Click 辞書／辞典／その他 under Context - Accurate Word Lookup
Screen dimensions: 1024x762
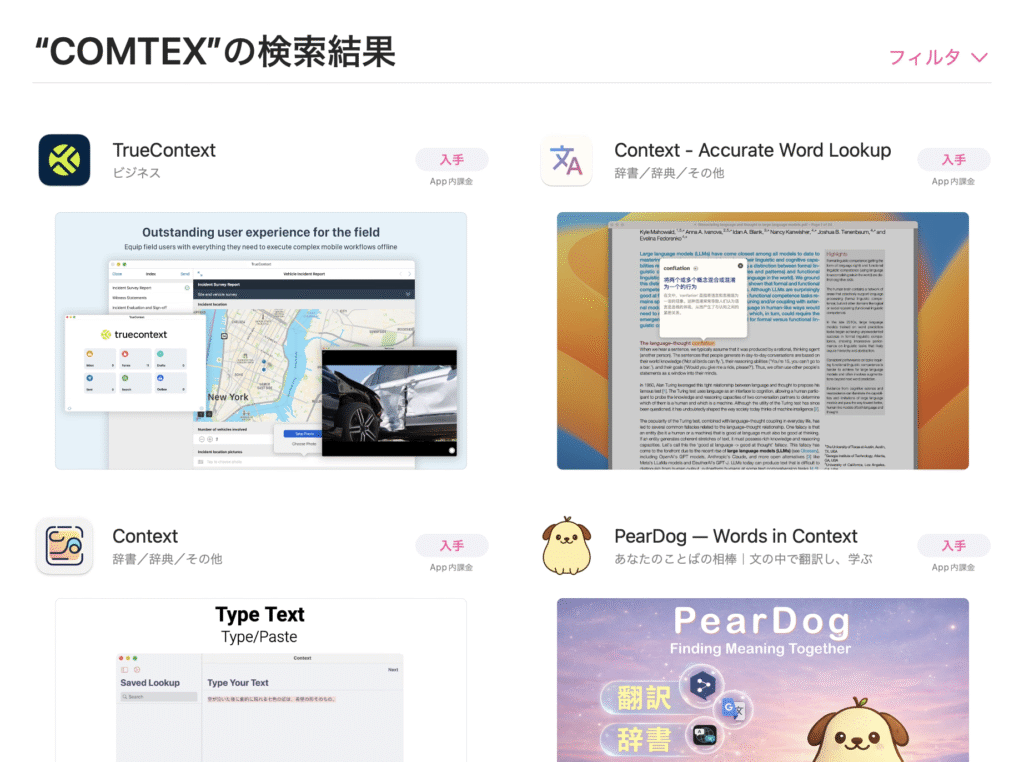tap(669, 173)
